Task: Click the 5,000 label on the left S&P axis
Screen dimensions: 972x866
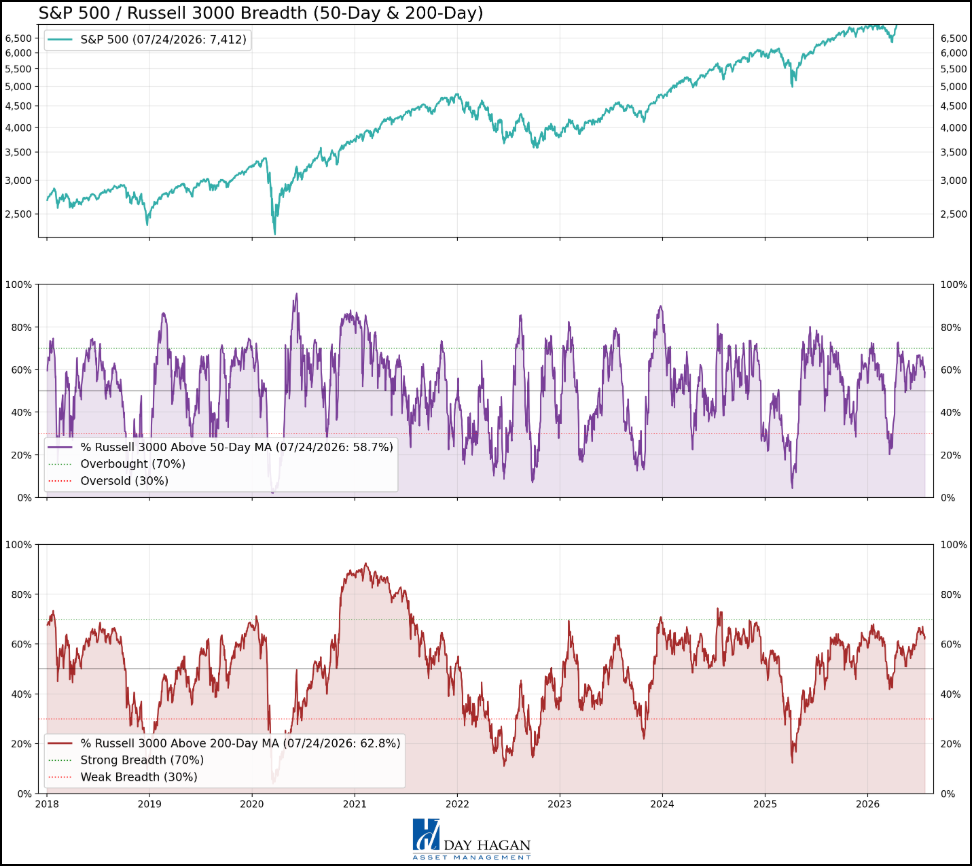Action: (18, 87)
